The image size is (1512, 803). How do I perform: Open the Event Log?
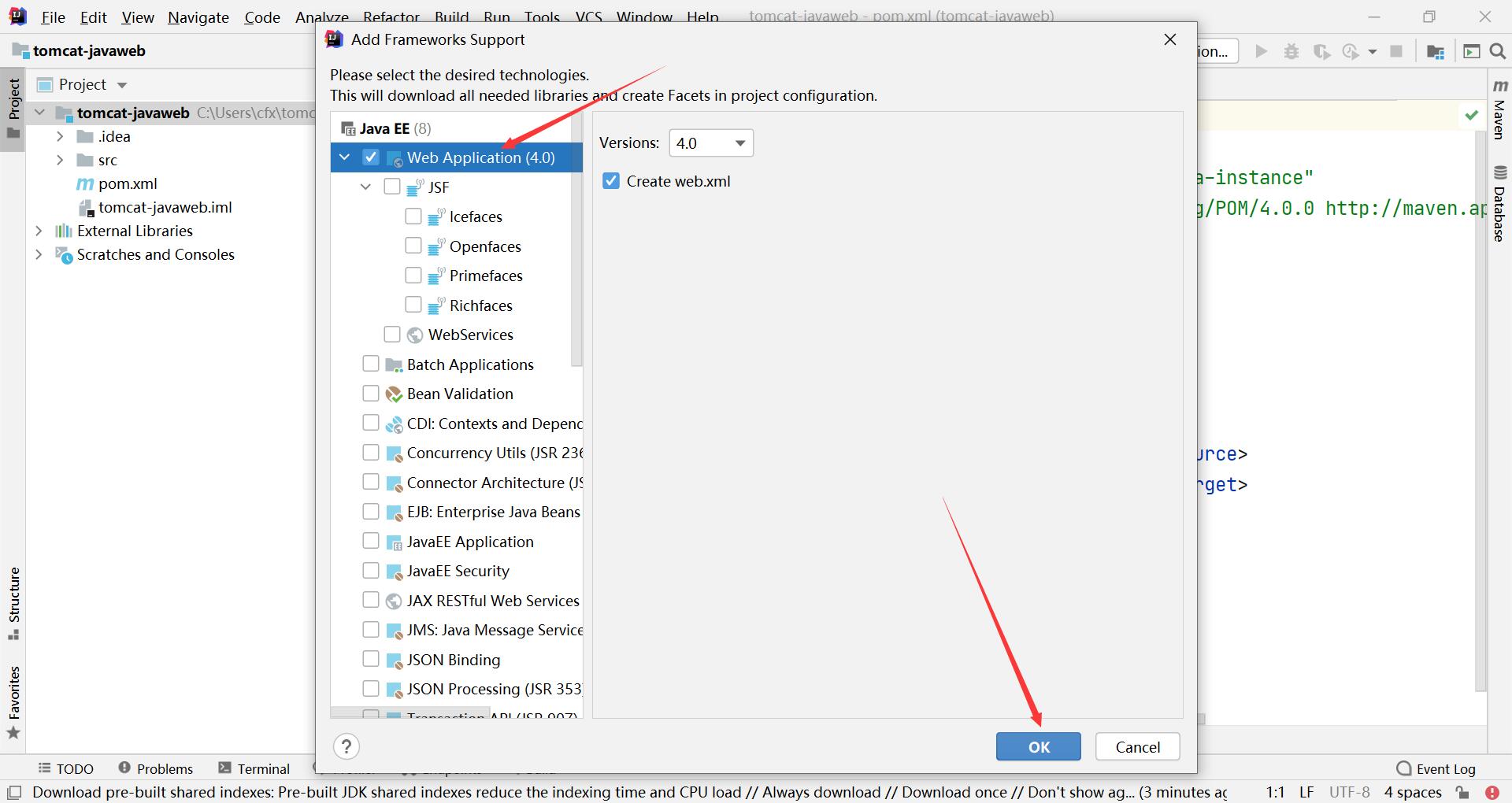click(x=1436, y=769)
